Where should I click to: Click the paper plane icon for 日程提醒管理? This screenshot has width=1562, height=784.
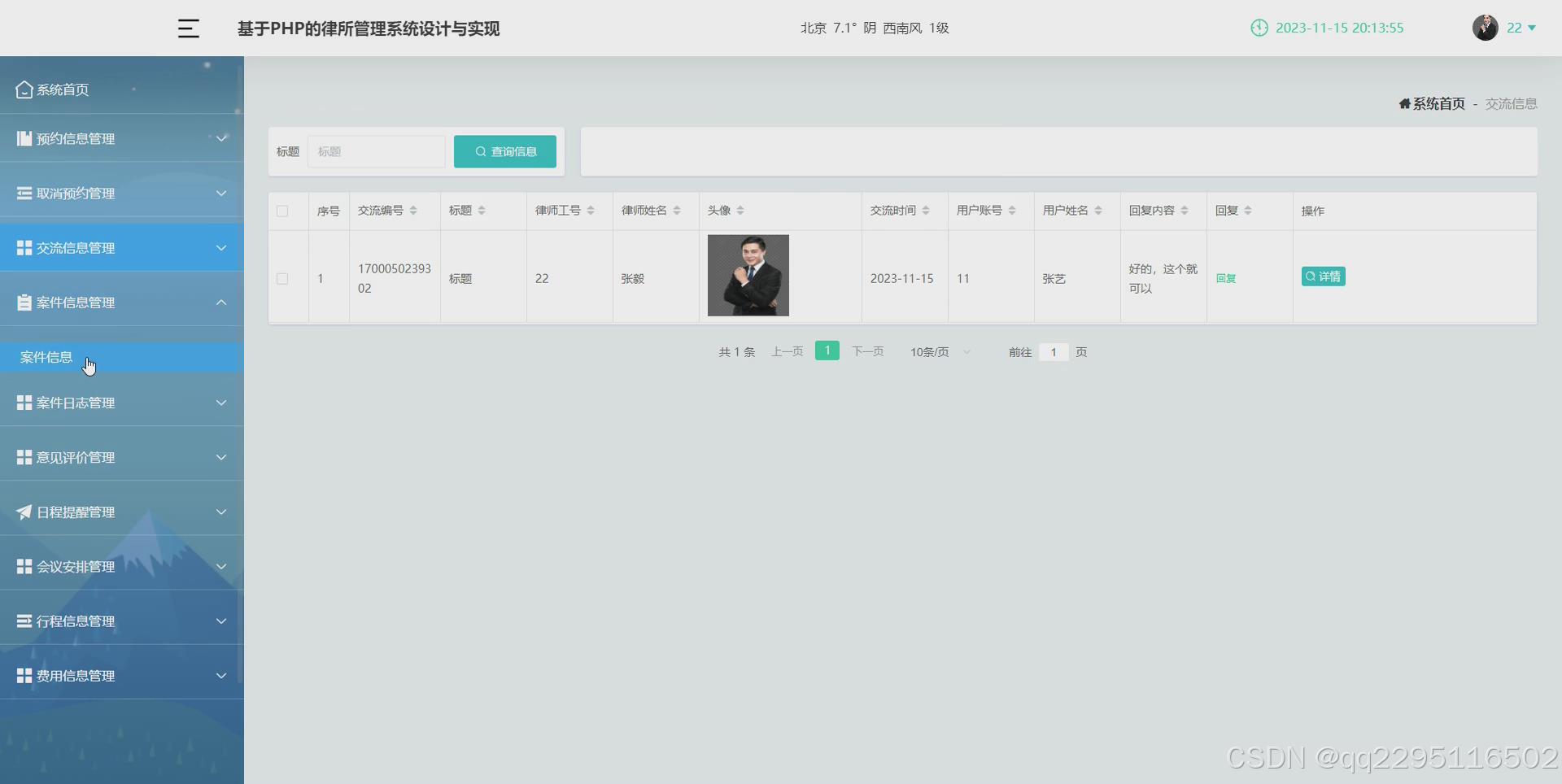pyautogui.click(x=23, y=512)
